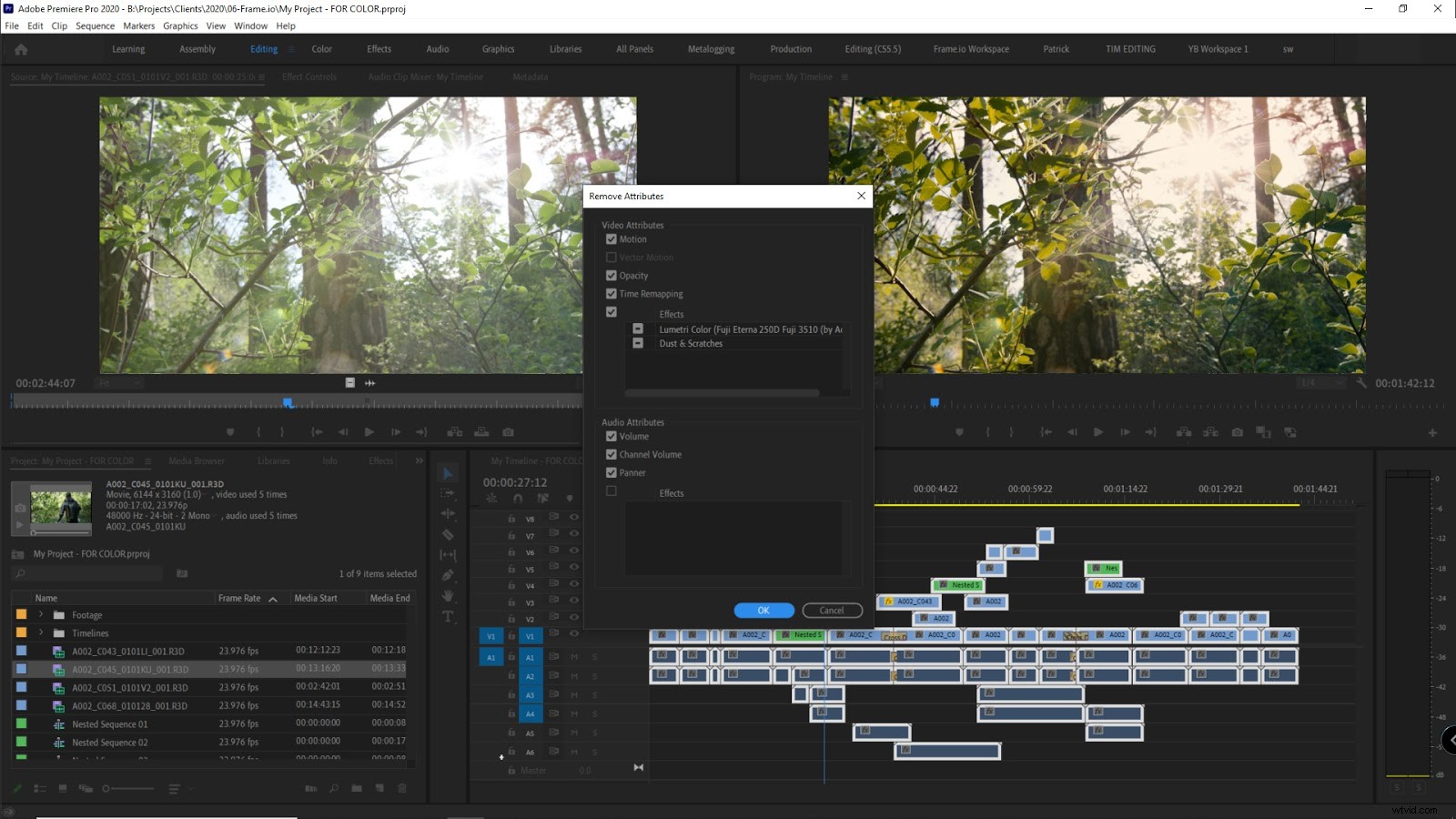Image resolution: width=1456 pixels, height=819 pixels.
Task: Select the Razor tool in the timeline toolbar
Action: click(447, 535)
